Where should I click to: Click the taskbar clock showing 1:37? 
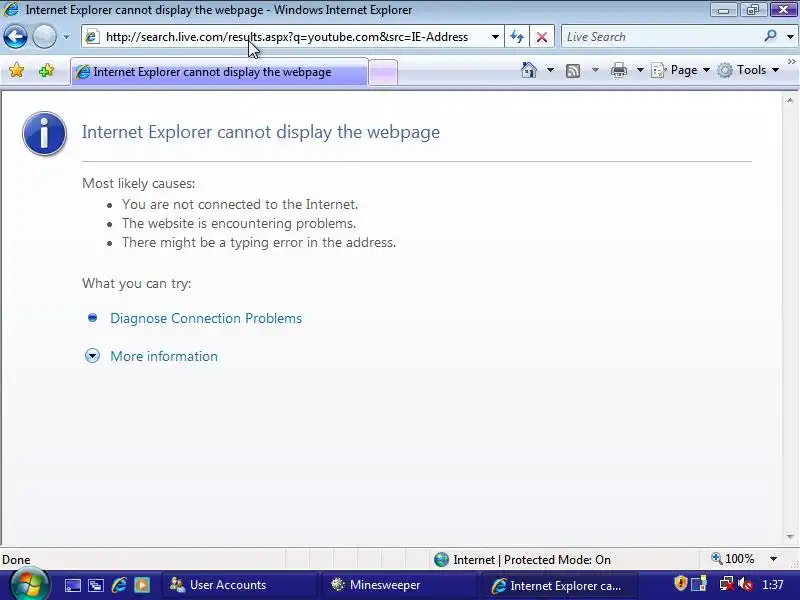[x=772, y=585]
